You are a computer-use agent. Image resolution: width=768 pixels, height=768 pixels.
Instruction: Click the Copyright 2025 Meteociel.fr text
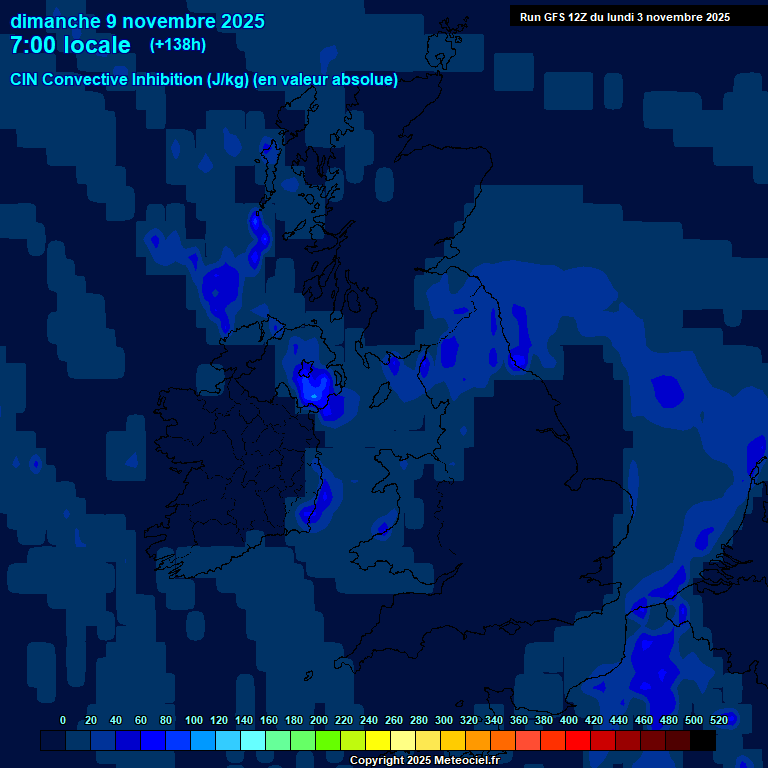(x=424, y=760)
